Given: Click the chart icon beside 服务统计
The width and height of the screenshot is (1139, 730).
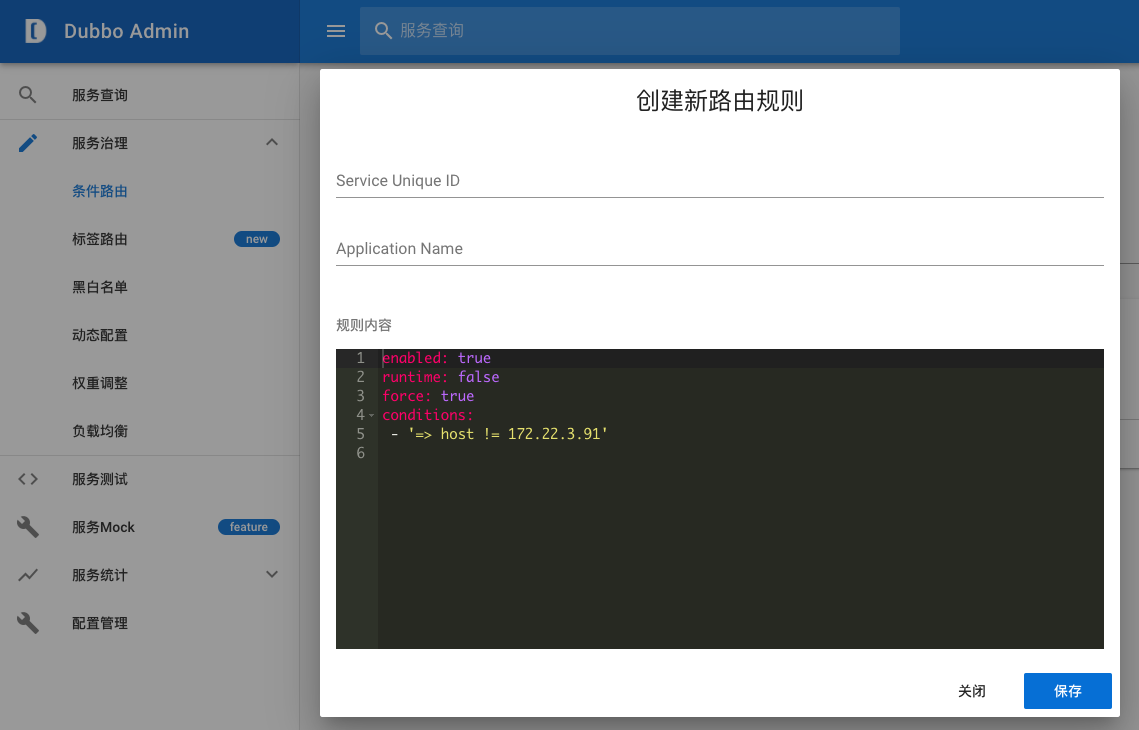Looking at the screenshot, I should tap(28, 575).
